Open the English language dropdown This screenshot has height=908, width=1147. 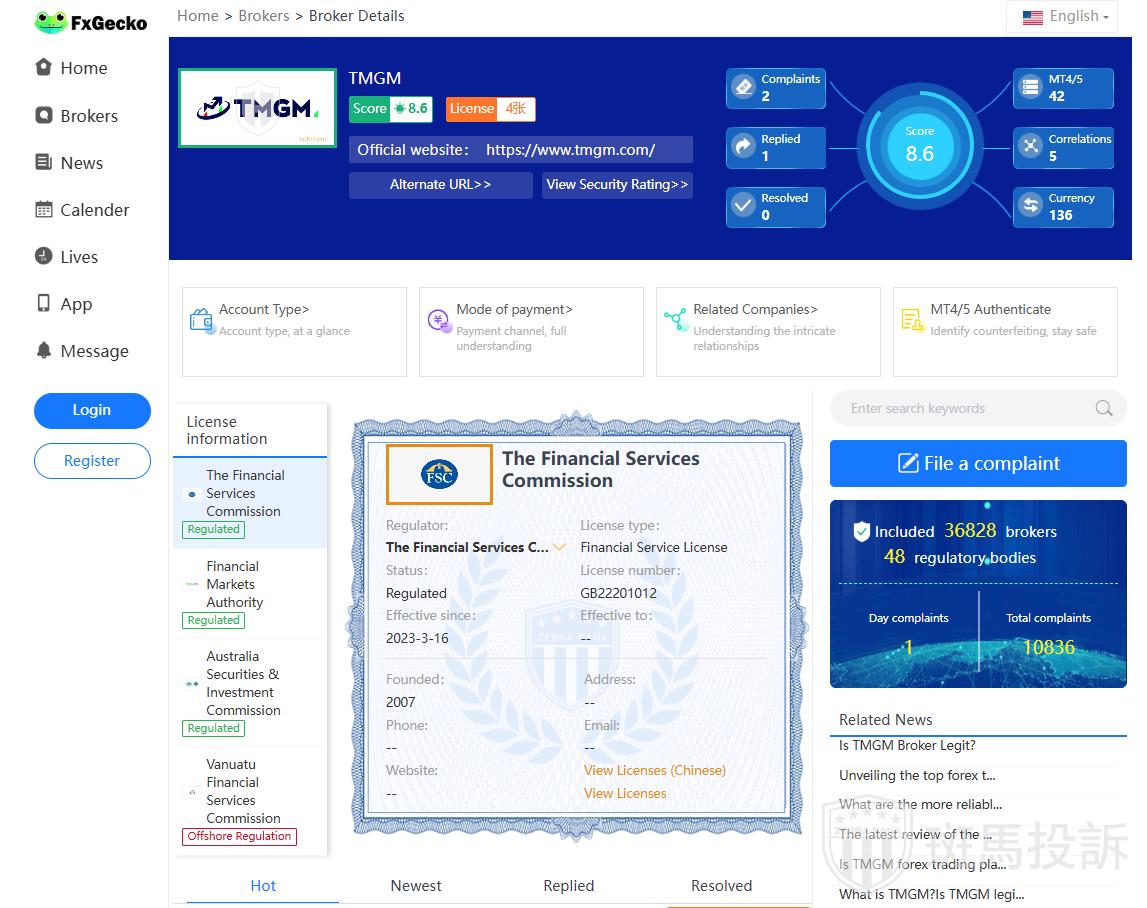click(x=1065, y=16)
